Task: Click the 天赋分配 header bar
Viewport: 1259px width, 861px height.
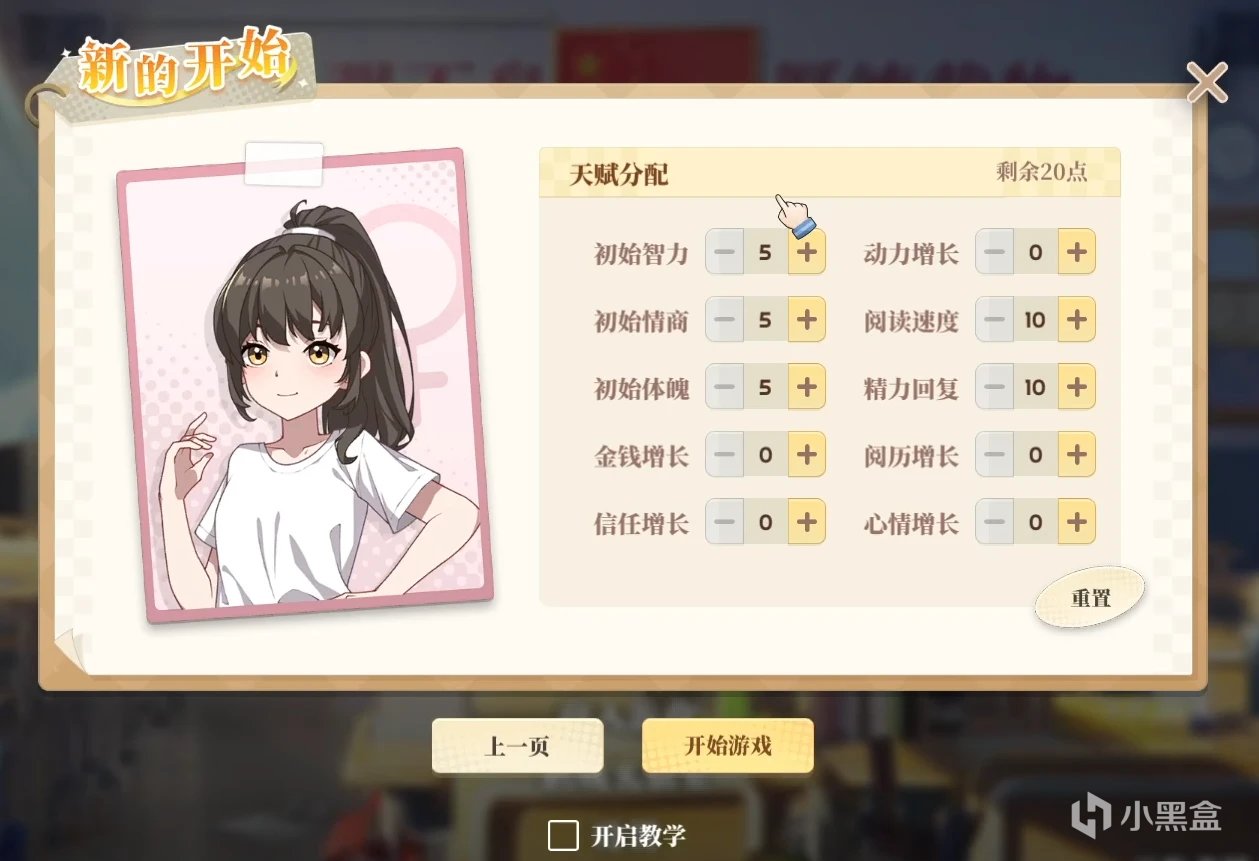Action: 829,173
